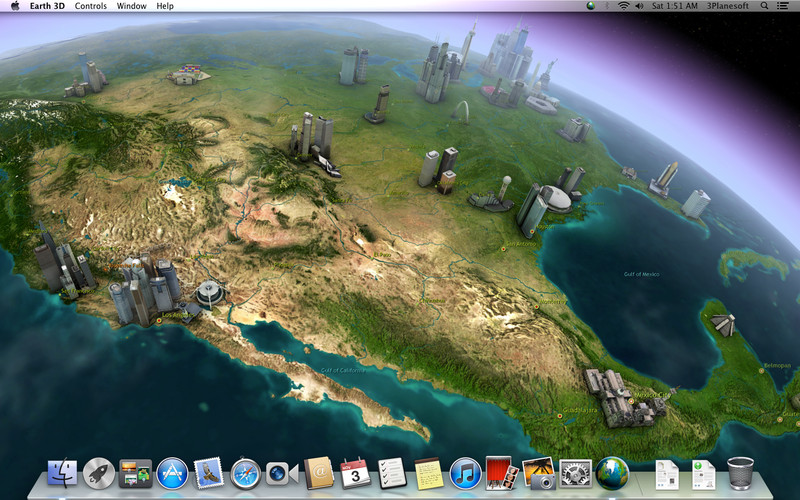Open the Apple menu
The height and width of the screenshot is (500, 800).
tap(15, 6)
